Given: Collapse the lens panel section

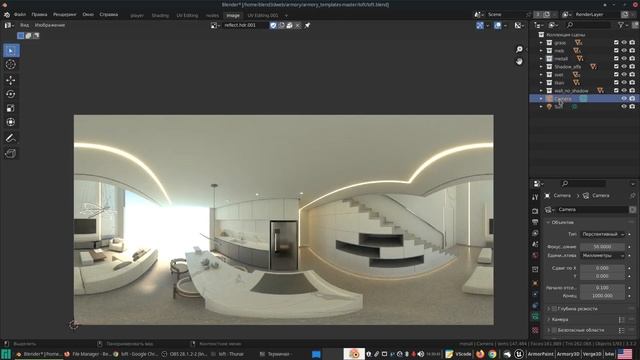Looking at the screenshot, I should [549, 222].
